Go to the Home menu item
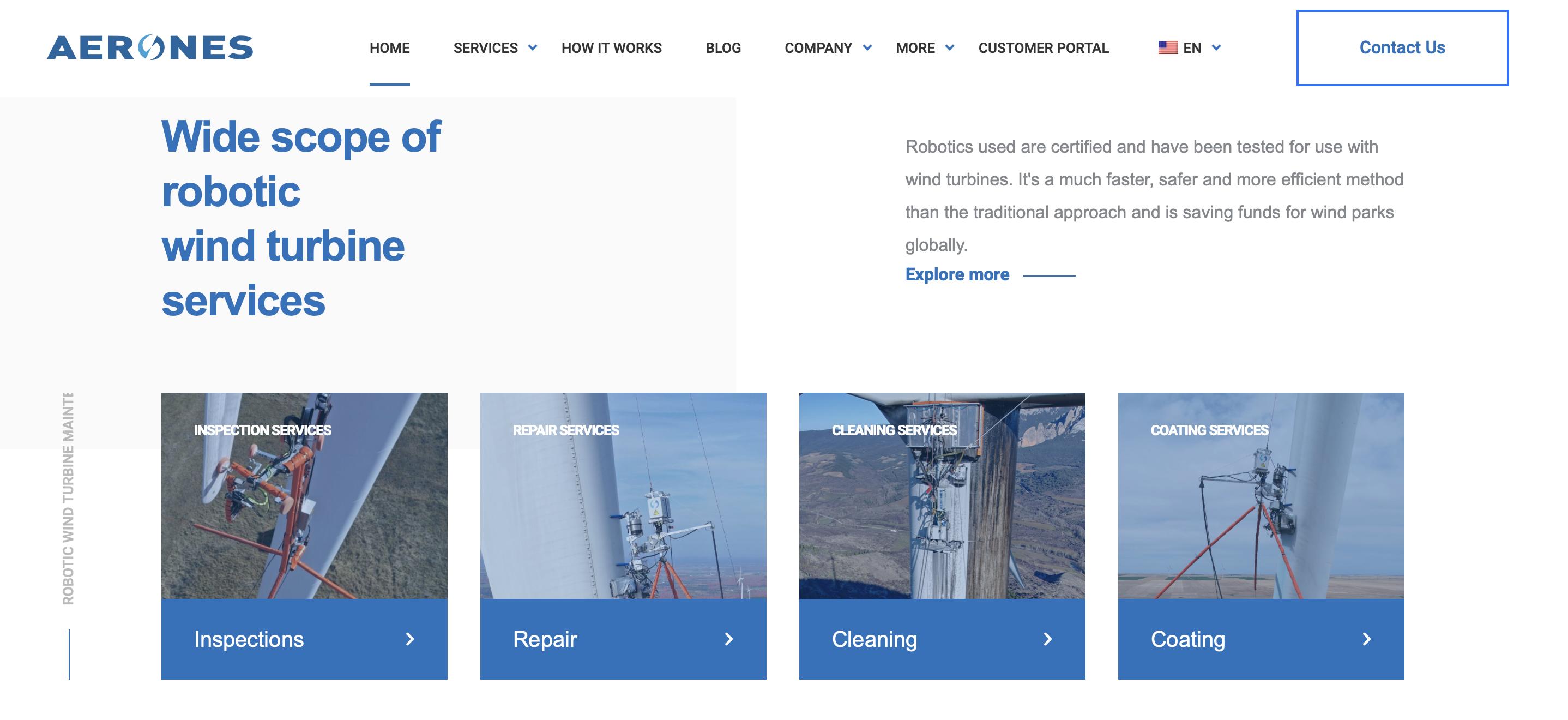The height and width of the screenshot is (720, 1568). point(390,47)
